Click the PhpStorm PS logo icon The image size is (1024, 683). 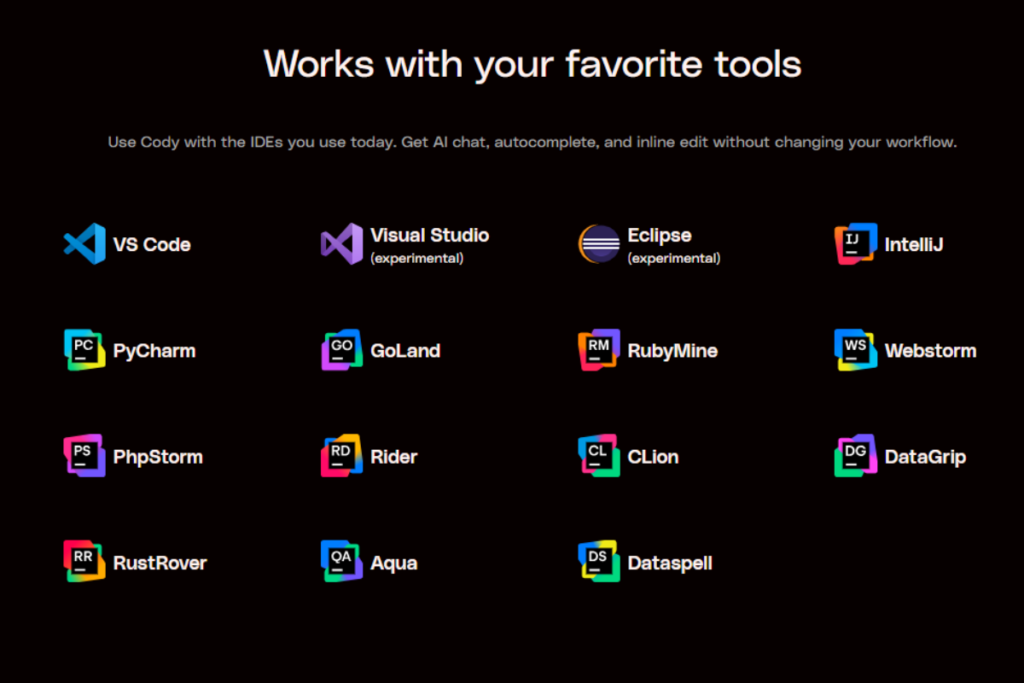point(84,456)
